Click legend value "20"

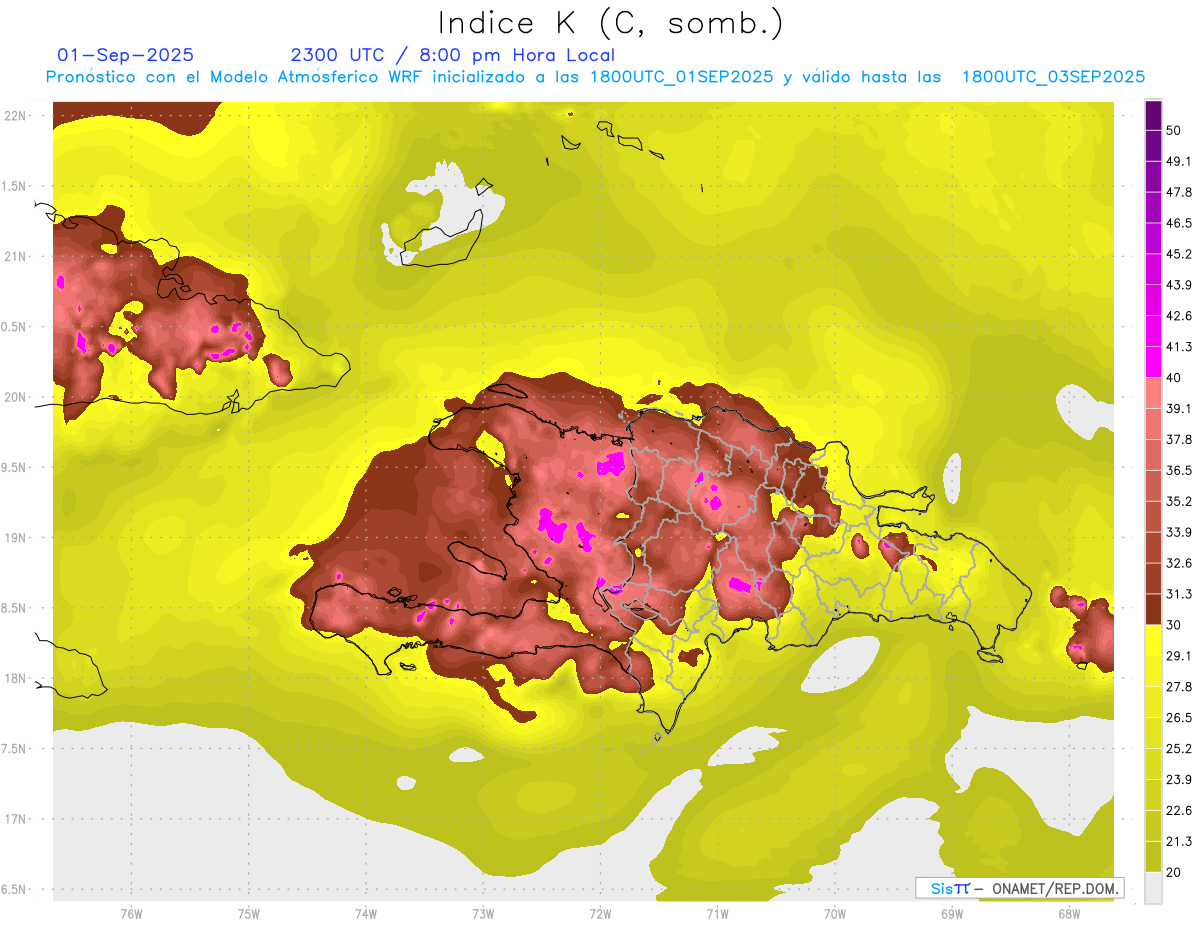[x=1175, y=872]
